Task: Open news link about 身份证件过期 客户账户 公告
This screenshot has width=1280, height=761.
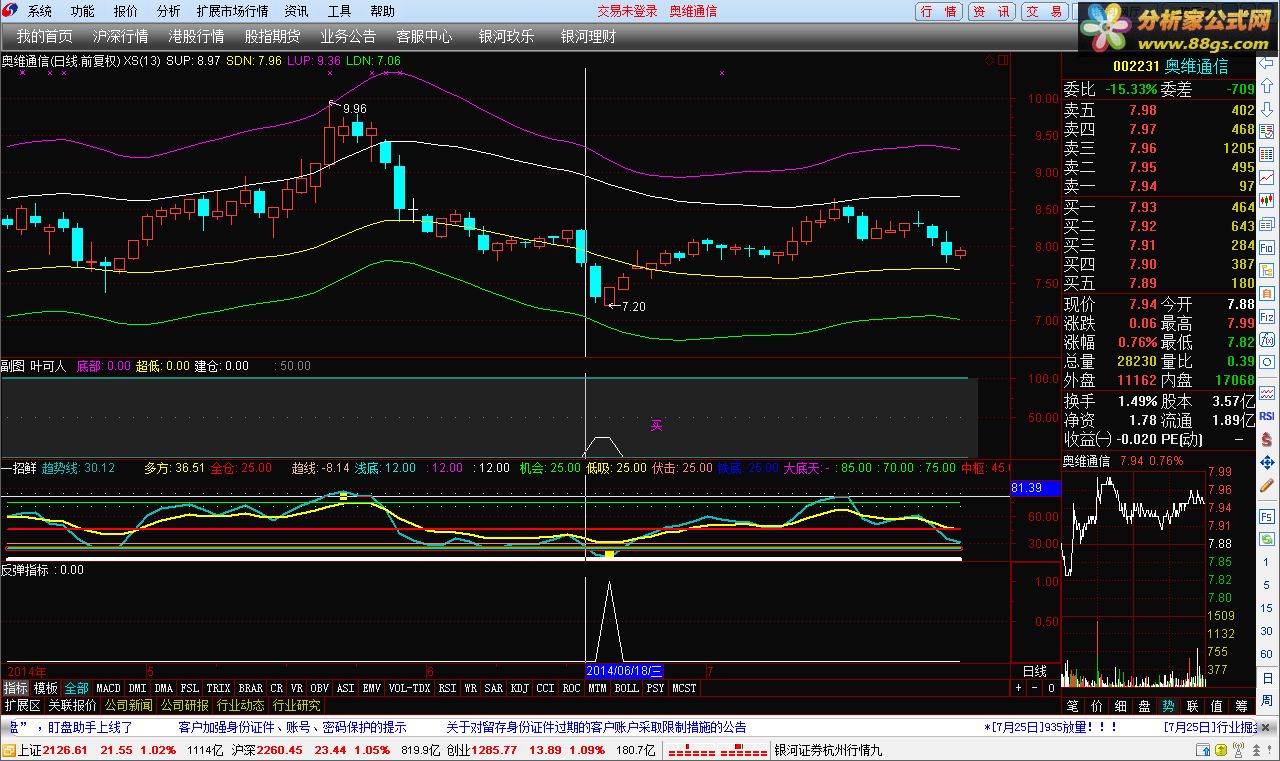Action: [596, 727]
